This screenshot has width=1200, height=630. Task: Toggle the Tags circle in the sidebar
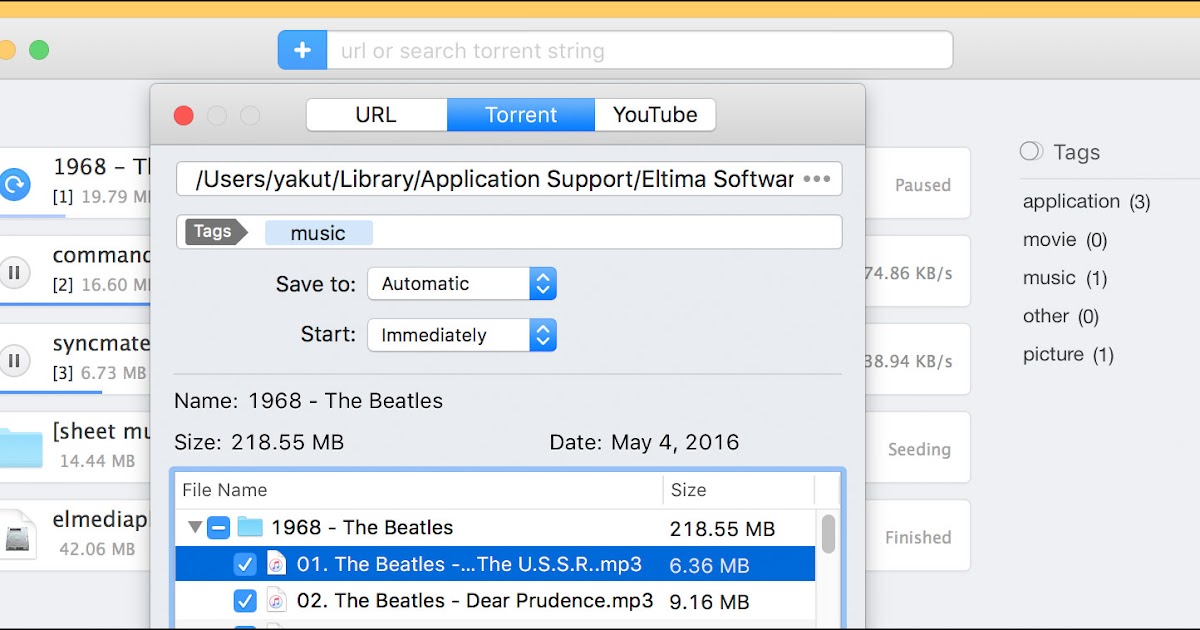click(1031, 151)
